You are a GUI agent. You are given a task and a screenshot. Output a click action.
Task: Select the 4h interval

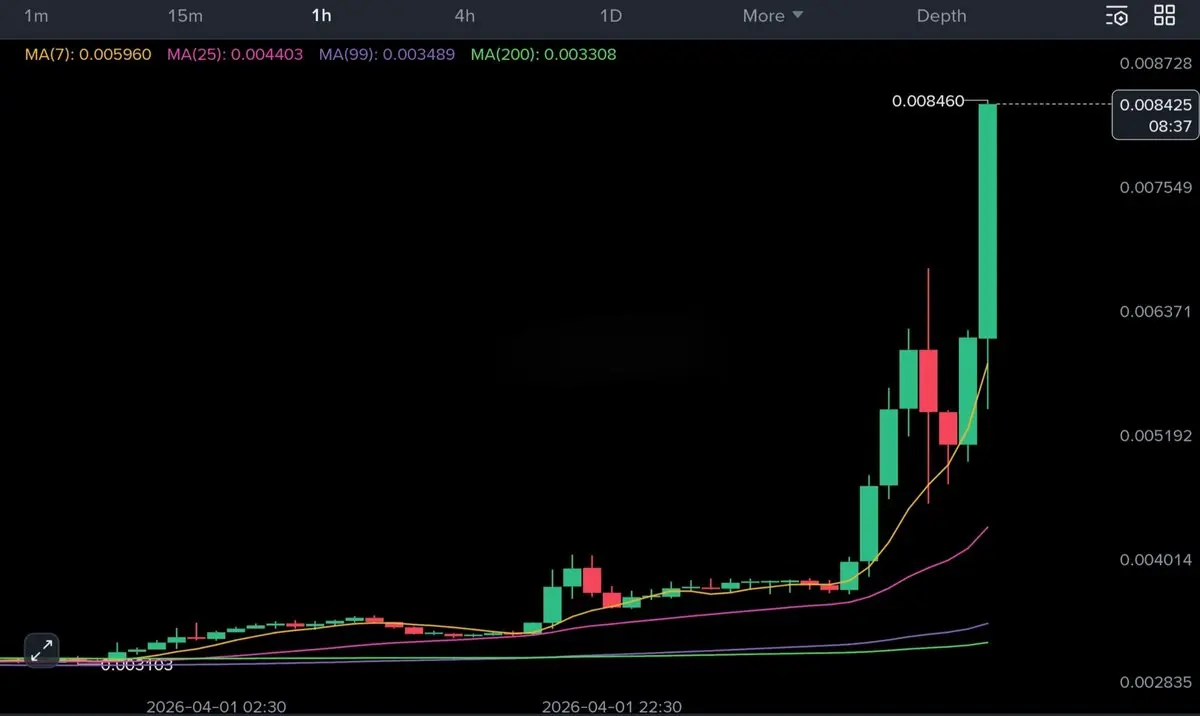click(465, 15)
